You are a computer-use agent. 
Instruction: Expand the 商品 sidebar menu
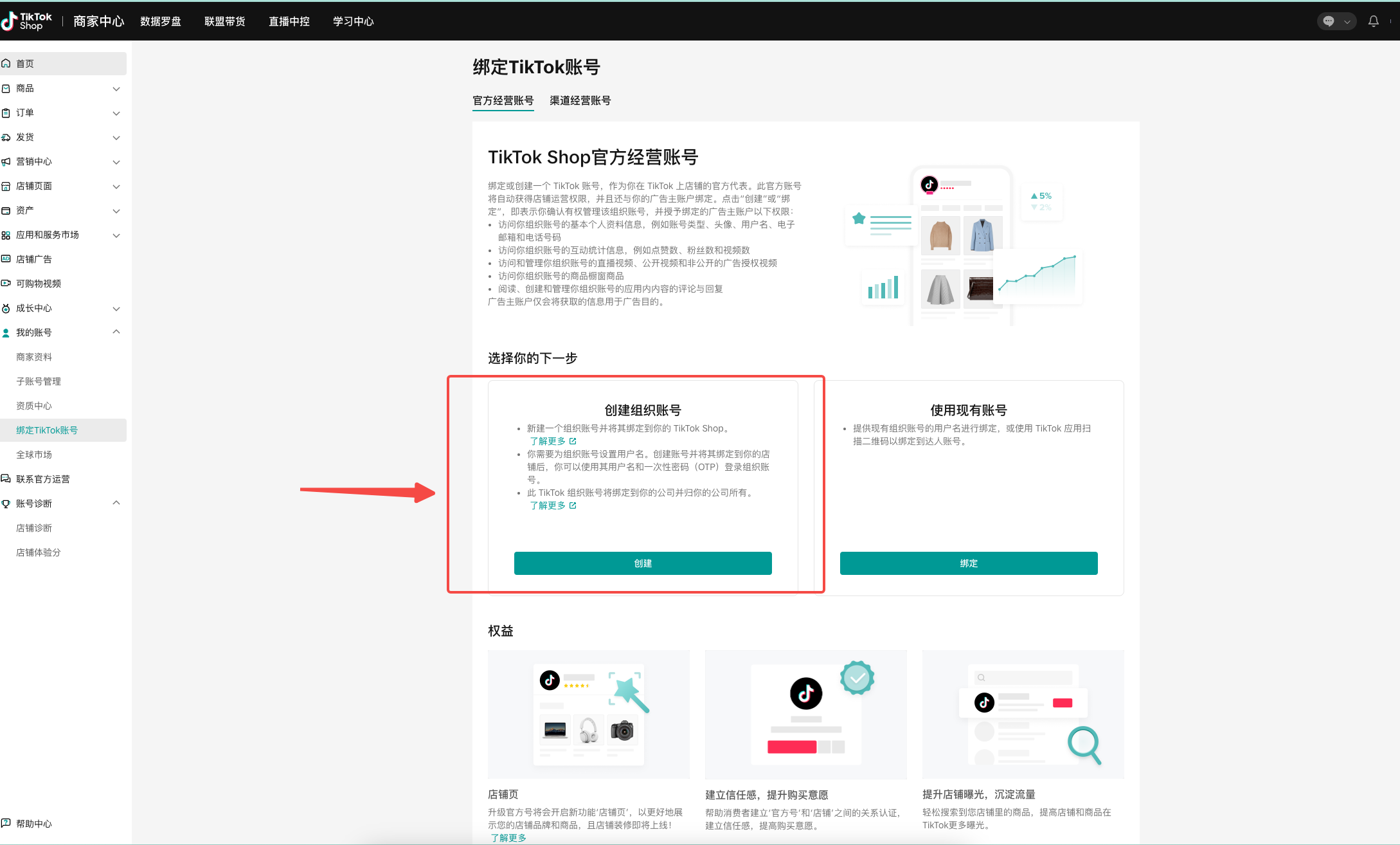tap(116, 89)
